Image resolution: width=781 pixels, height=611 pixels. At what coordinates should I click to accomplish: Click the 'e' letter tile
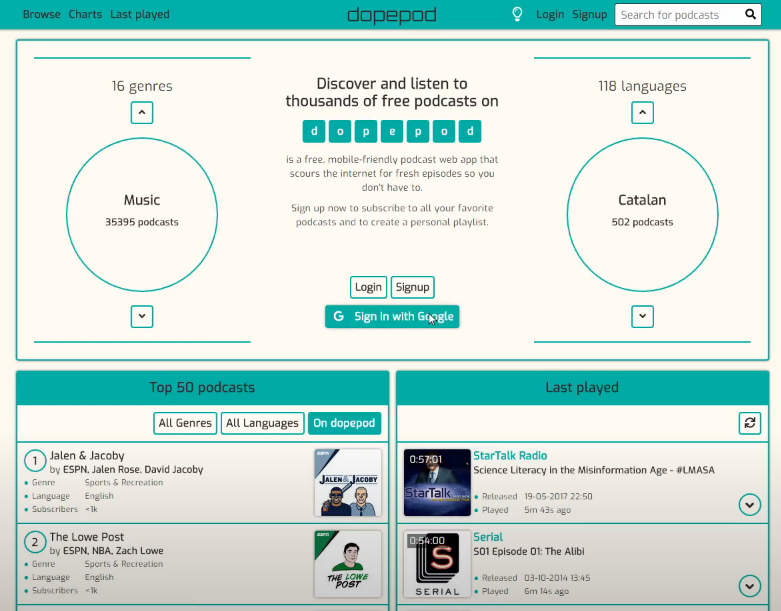(x=392, y=131)
